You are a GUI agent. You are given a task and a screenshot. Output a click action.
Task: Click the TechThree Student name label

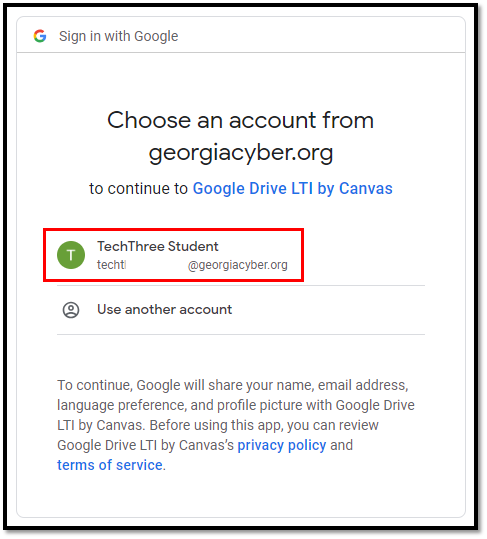coord(158,246)
